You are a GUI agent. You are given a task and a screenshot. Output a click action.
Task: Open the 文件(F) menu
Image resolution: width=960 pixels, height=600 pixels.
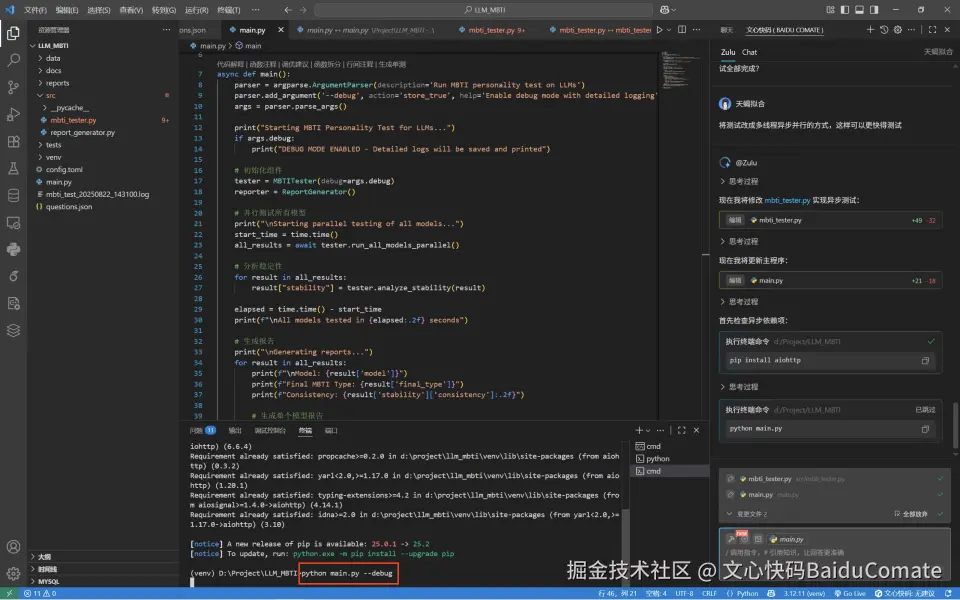coord(35,9)
